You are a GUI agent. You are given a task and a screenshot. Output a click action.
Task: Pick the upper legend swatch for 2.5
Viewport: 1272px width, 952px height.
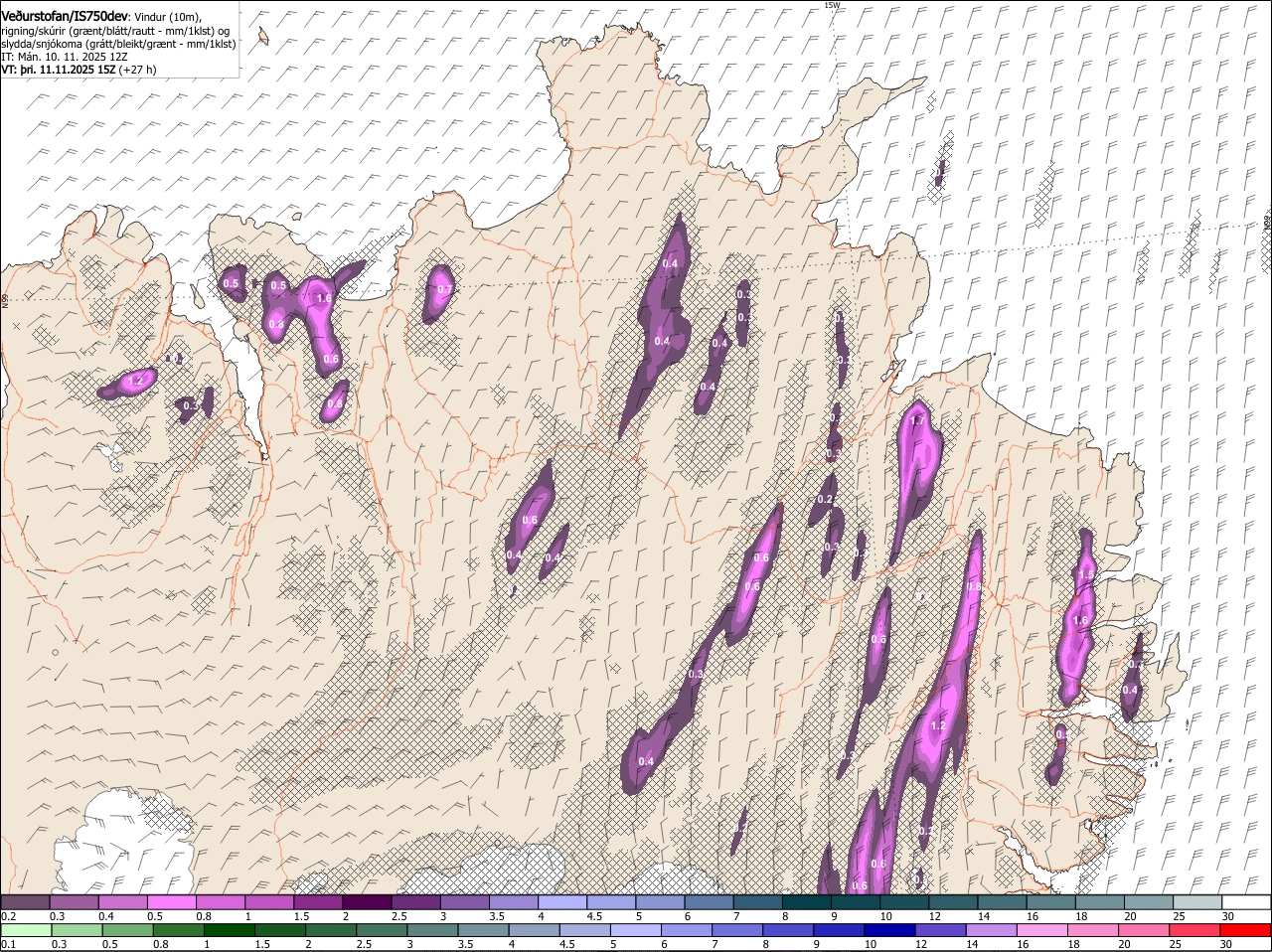point(415,901)
